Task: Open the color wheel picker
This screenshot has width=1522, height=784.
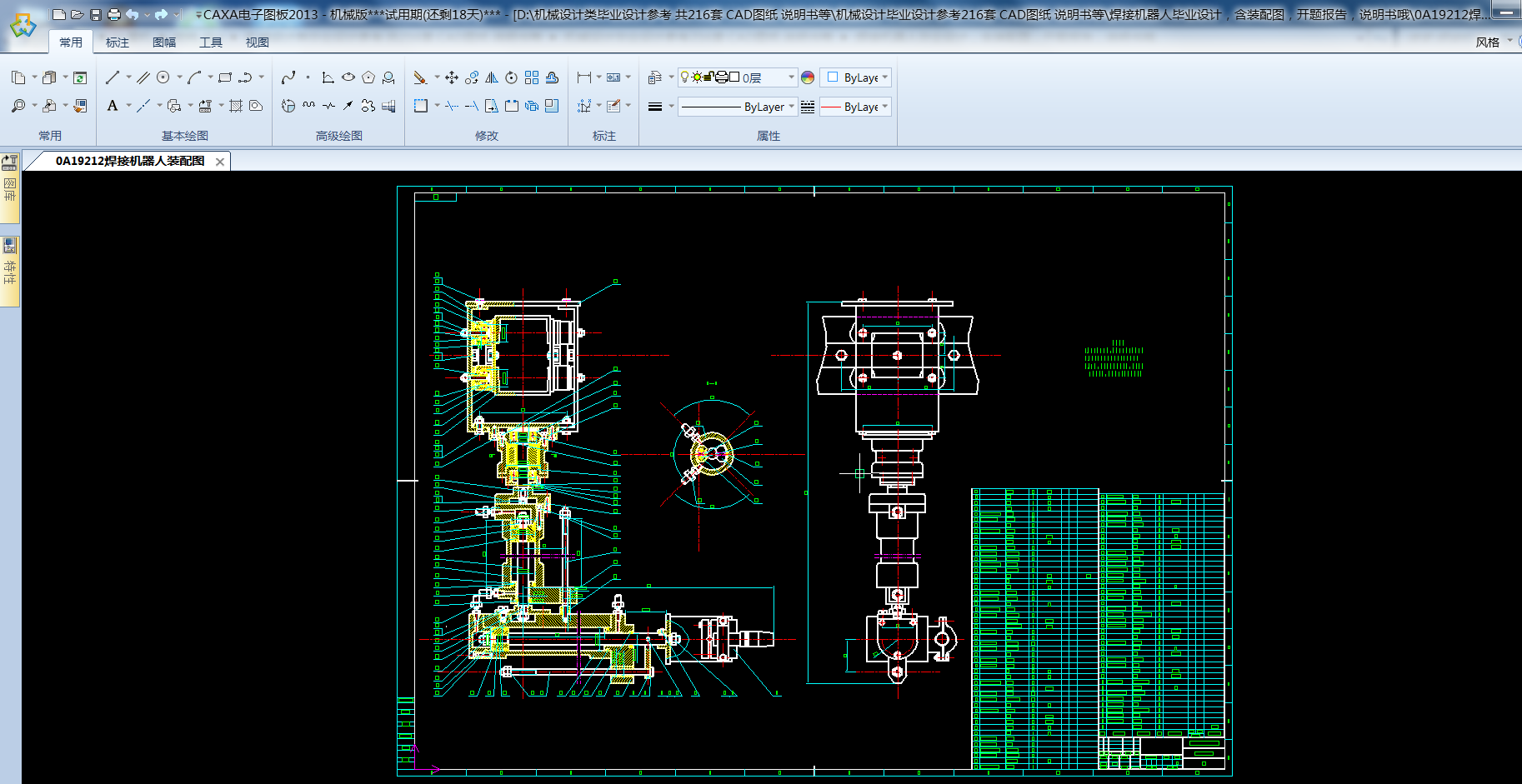Action: click(x=808, y=77)
